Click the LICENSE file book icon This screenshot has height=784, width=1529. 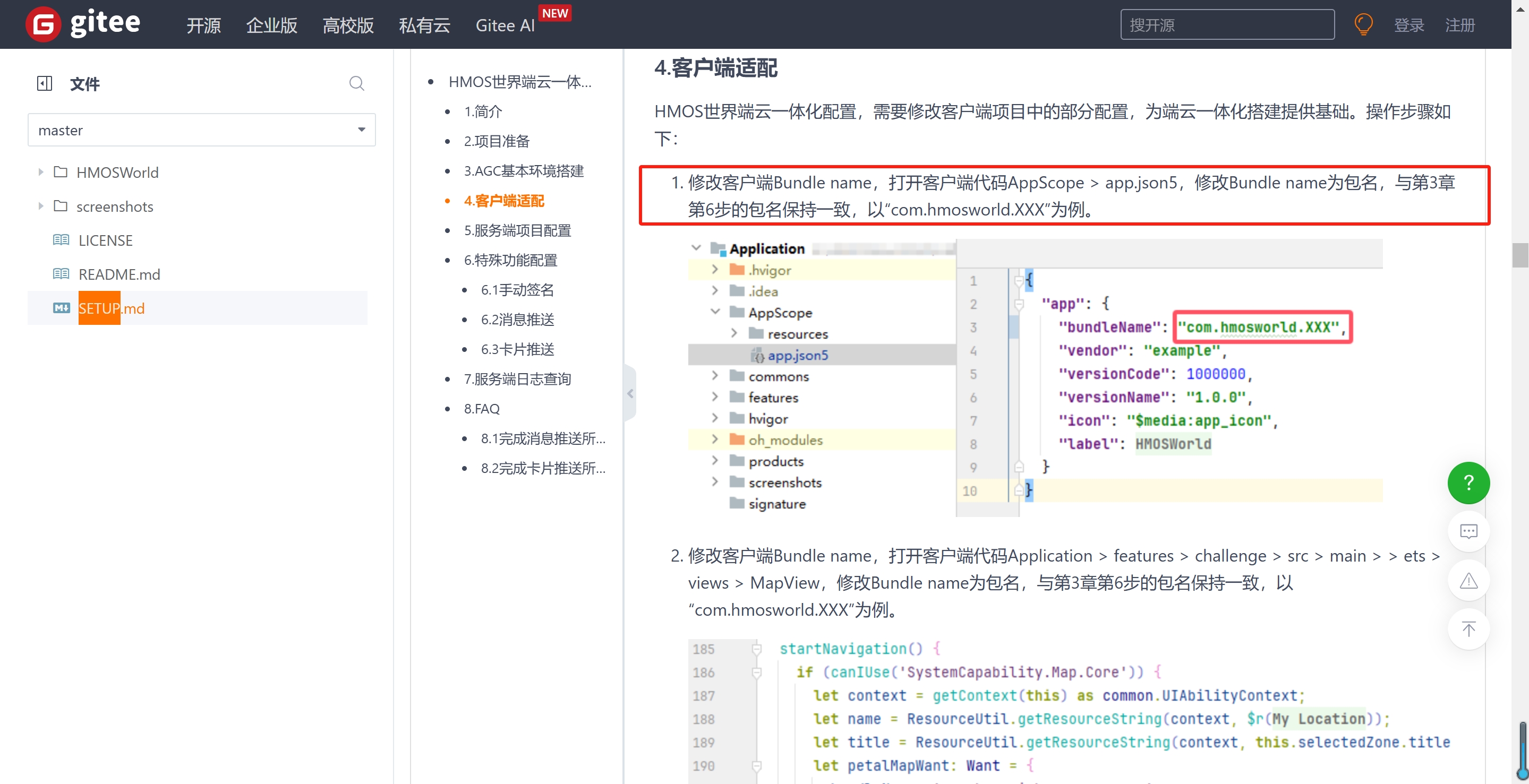click(x=61, y=239)
